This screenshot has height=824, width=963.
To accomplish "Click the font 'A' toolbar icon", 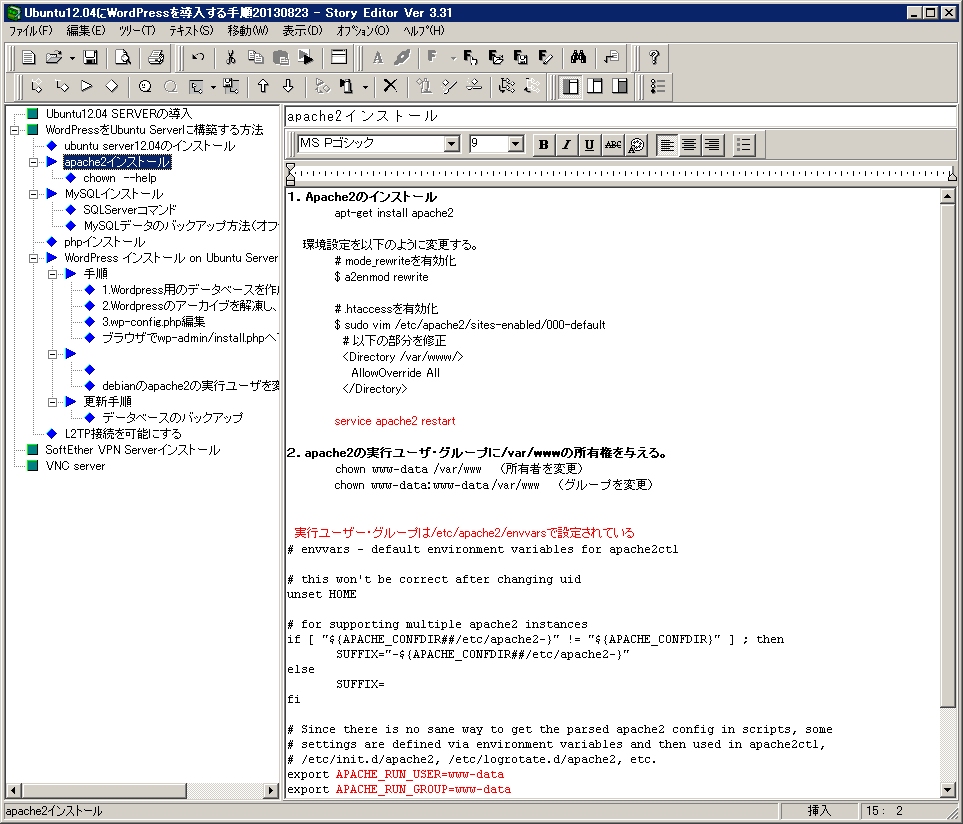I will [378, 58].
